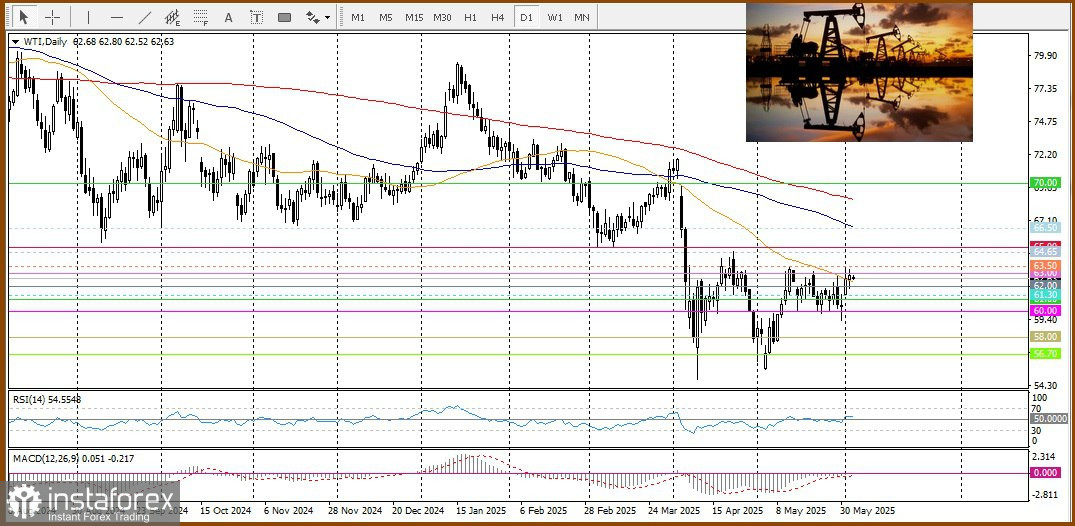Click the 15 Jan 2025 date label
The image size is (1075, 526).
[x=483, y=511]
